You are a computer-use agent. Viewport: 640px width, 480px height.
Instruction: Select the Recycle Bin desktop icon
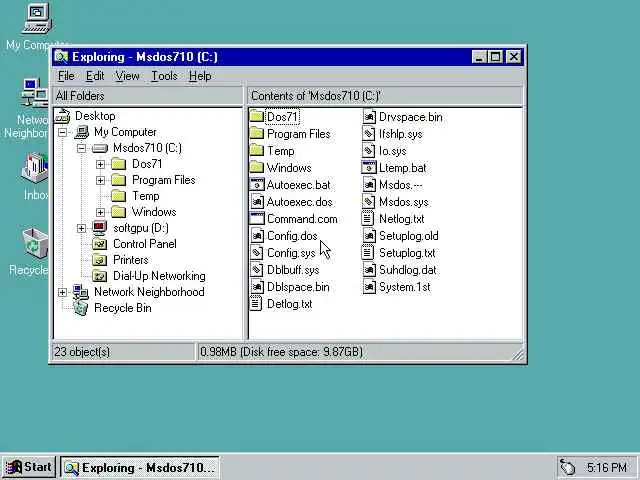[x=35, y=244]
